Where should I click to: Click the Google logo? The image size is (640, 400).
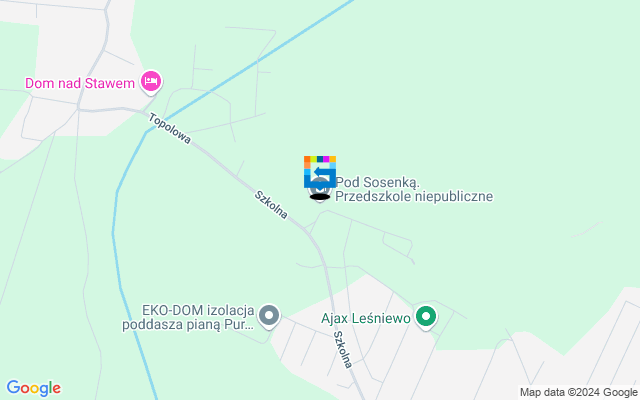[34, 388]
